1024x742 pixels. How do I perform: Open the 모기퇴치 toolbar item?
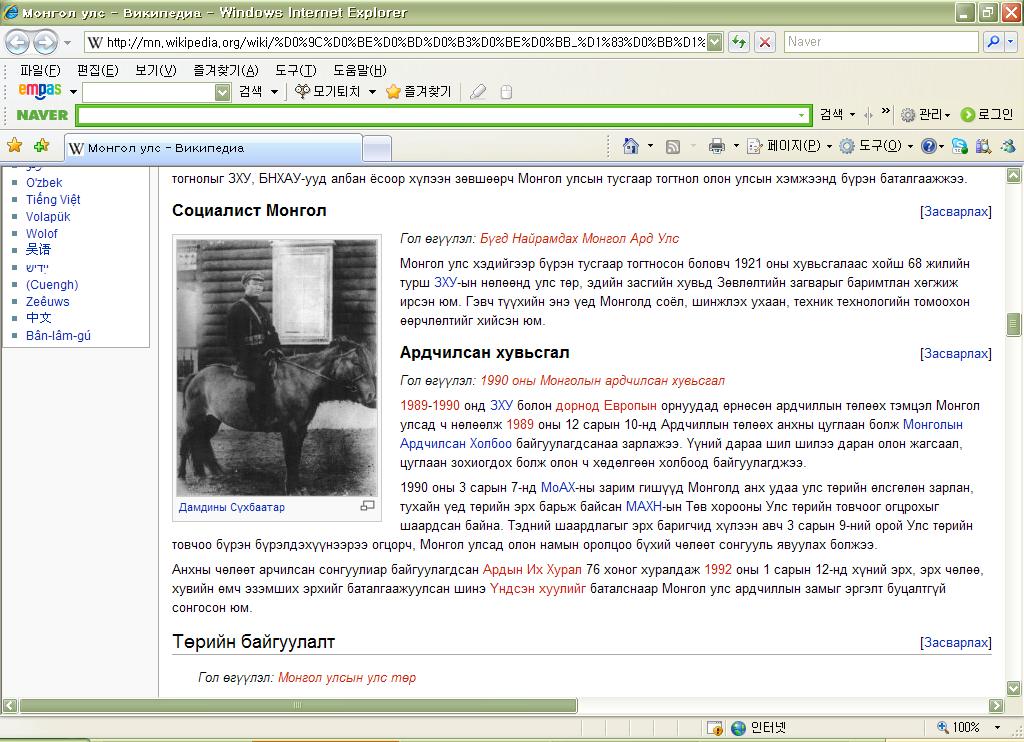pos(327,91)
